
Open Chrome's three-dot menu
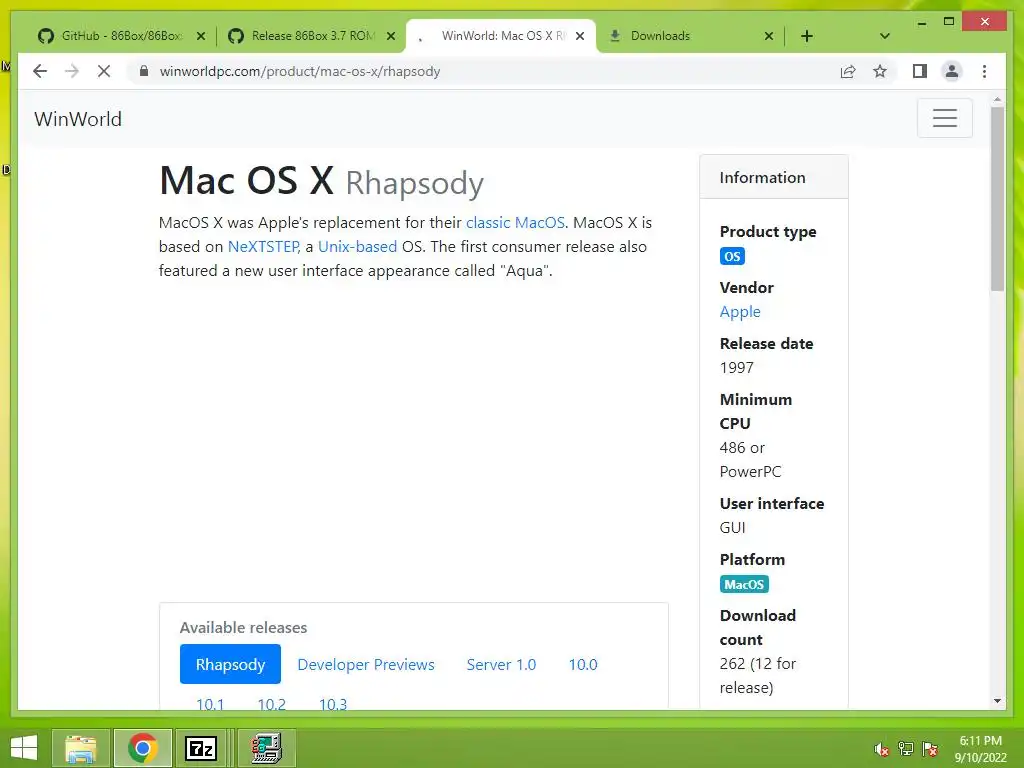tap(984, 71)
